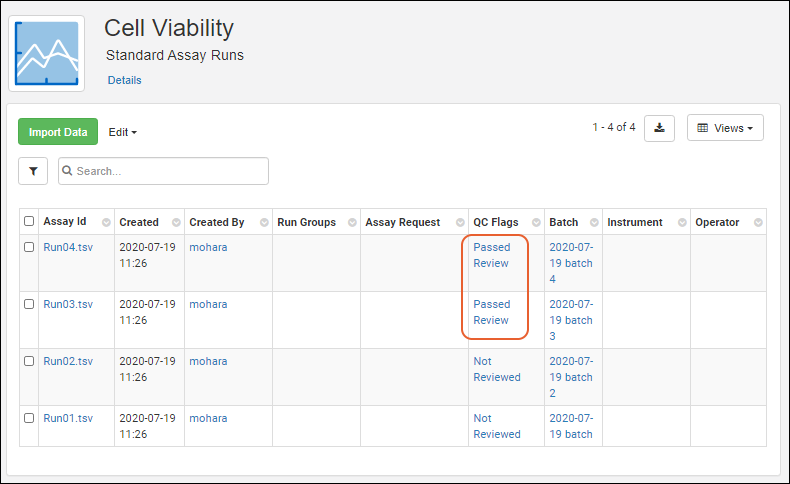Open the Details link

[x=125, y=80]
